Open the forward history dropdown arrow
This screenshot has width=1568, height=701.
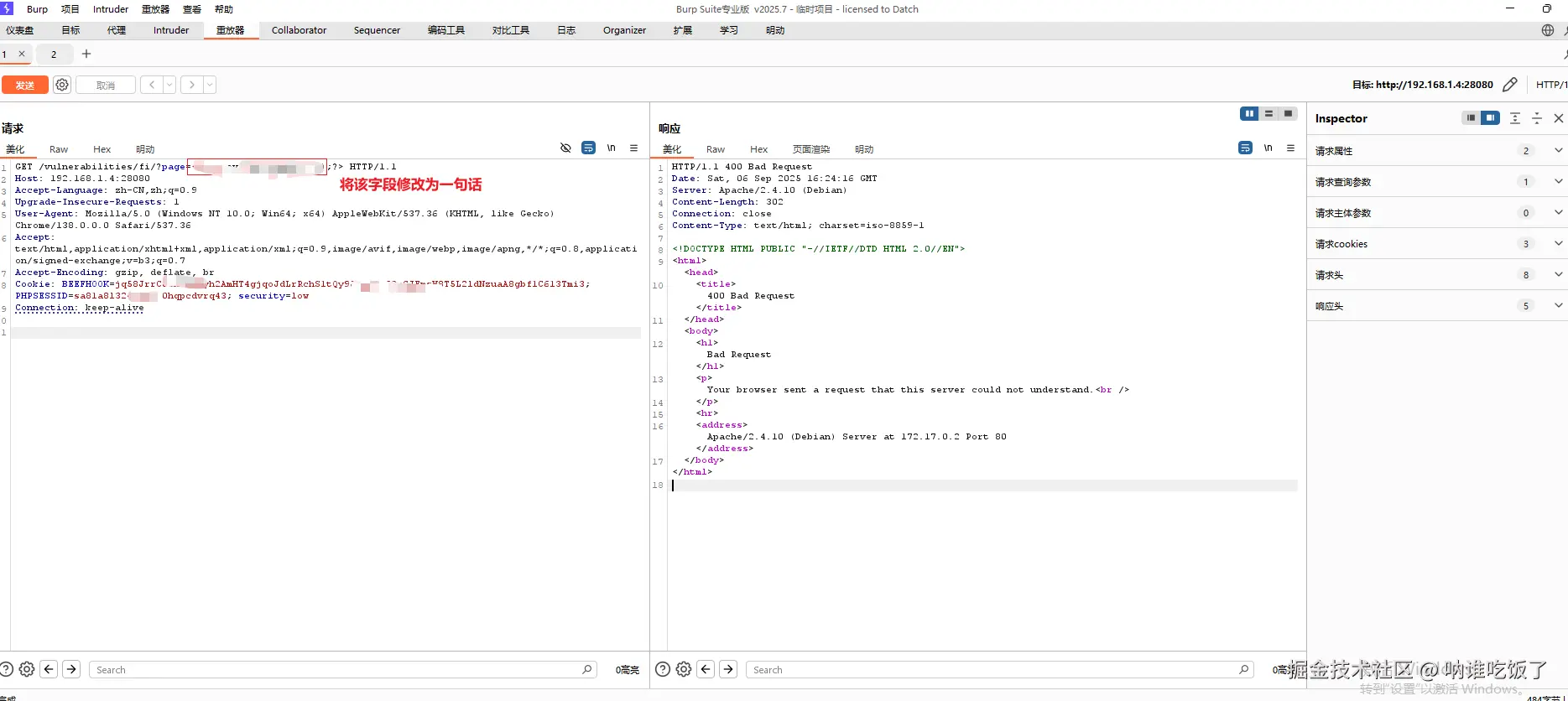210,85
